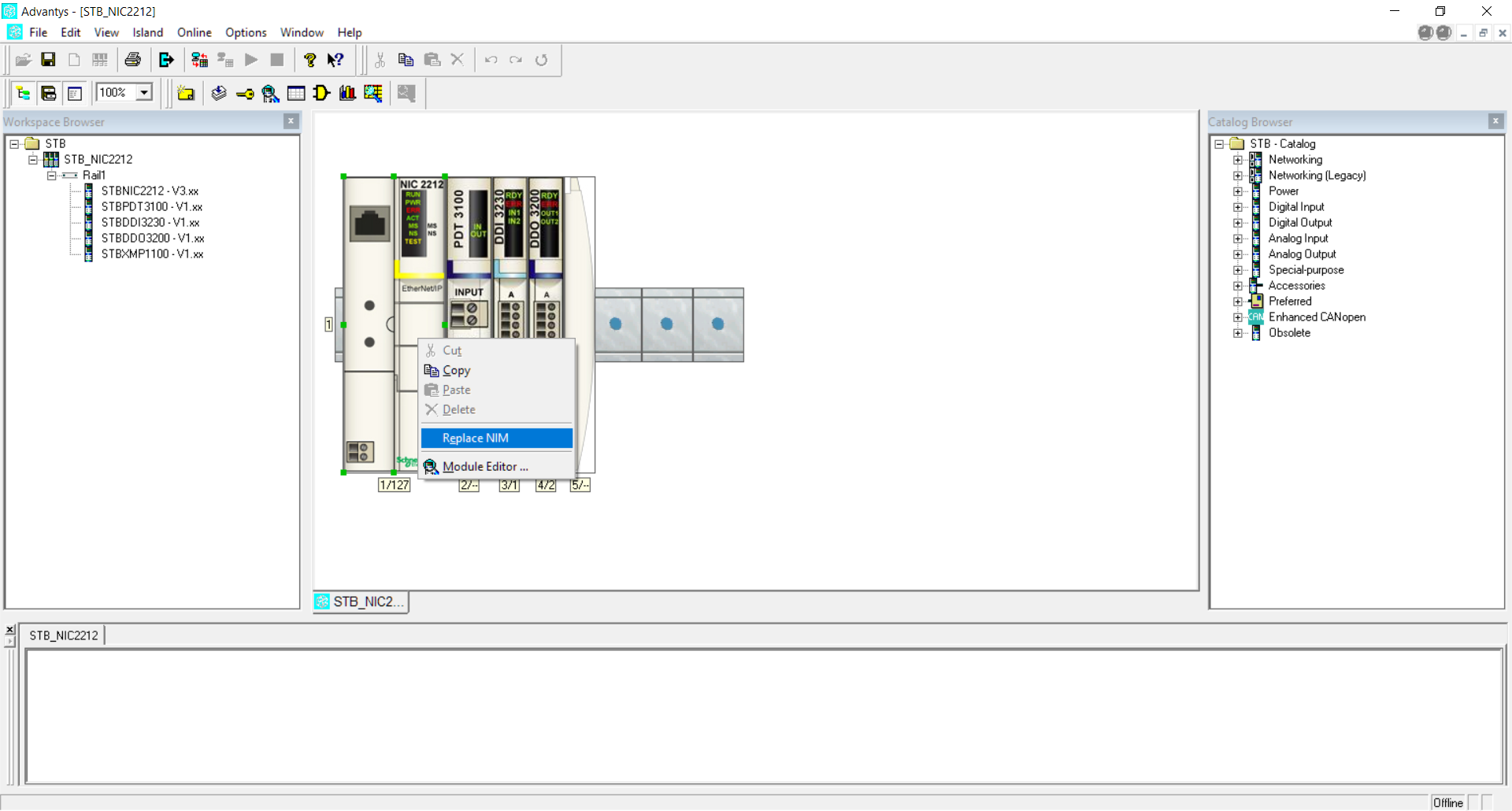Click the Undo arrow toolbar icon
1512x811 pixels.
[491, 60]
